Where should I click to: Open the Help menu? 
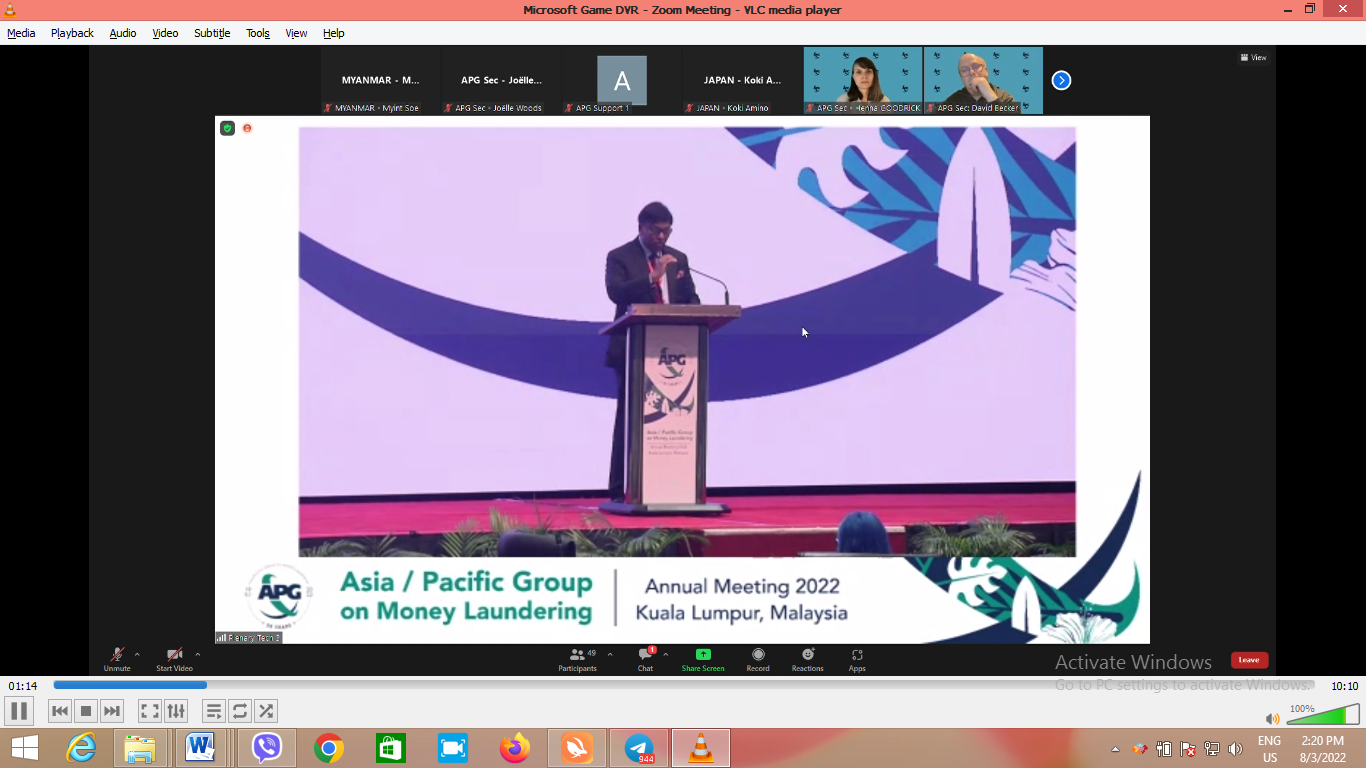point(334,33)
